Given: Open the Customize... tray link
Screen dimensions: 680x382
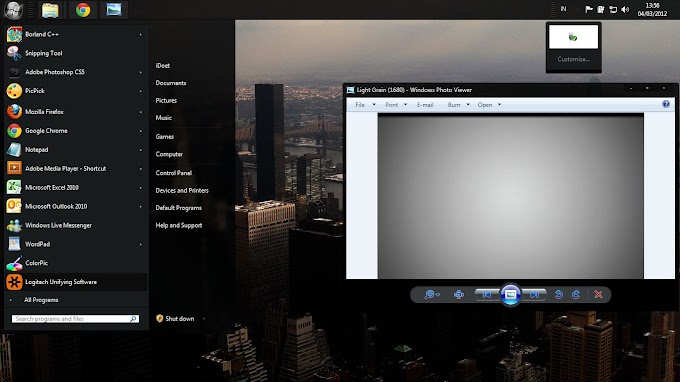Looking at the screenshot, I should tap(573, 59).
